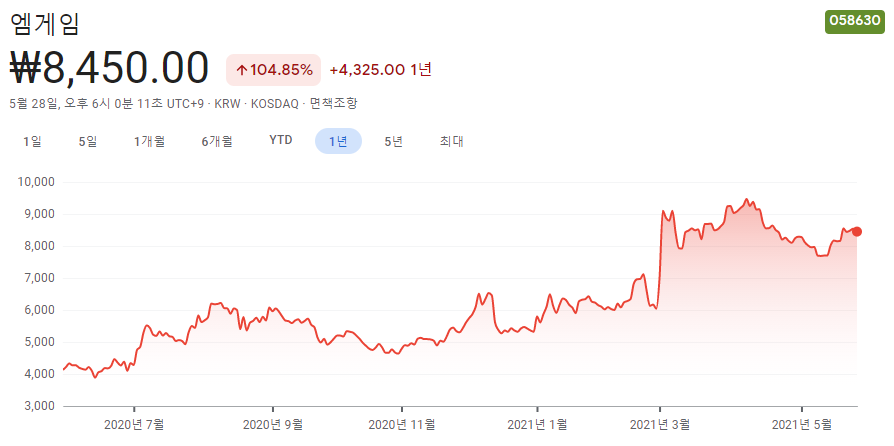Screen dimensions: 894x446
Task: Click the 2020년 7월 axis label
Action: tap(135, 424)
